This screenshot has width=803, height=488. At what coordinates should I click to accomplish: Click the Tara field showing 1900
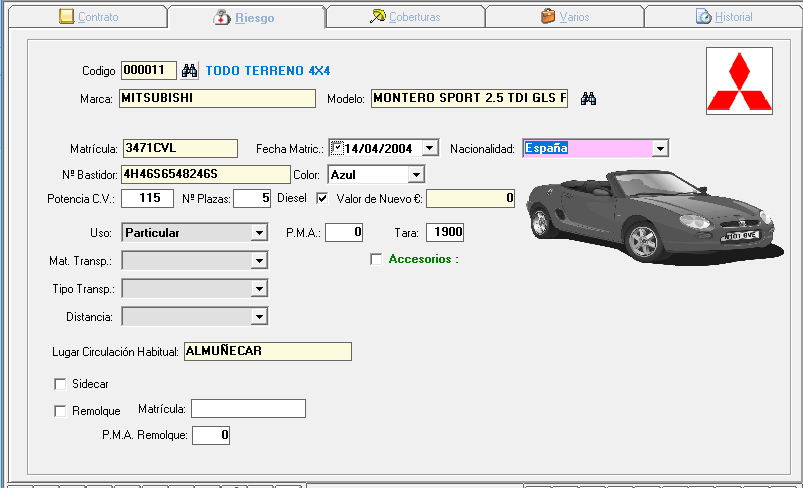[445, 232]
